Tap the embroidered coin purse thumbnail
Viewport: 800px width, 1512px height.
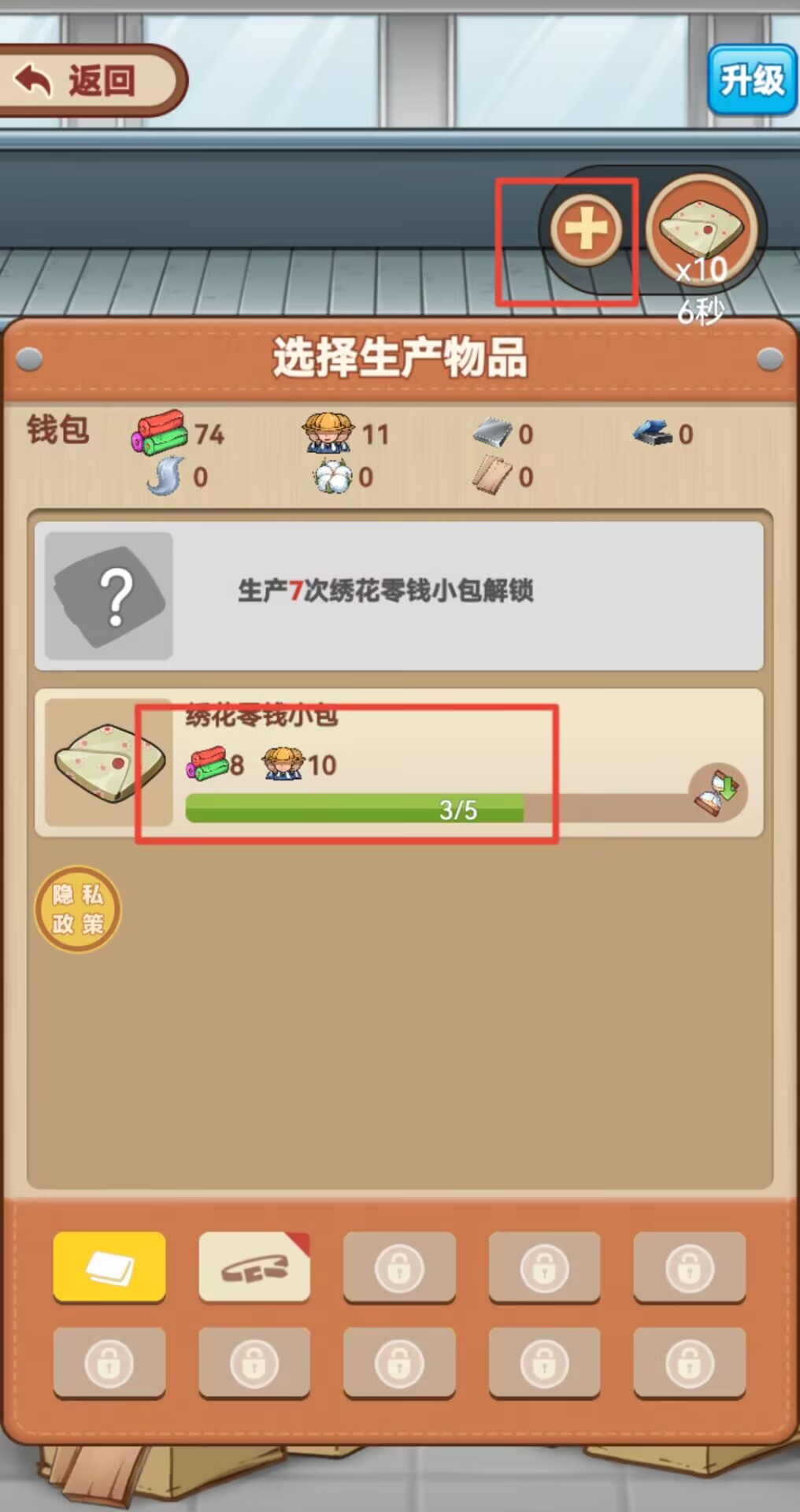[x=109, y=762]
